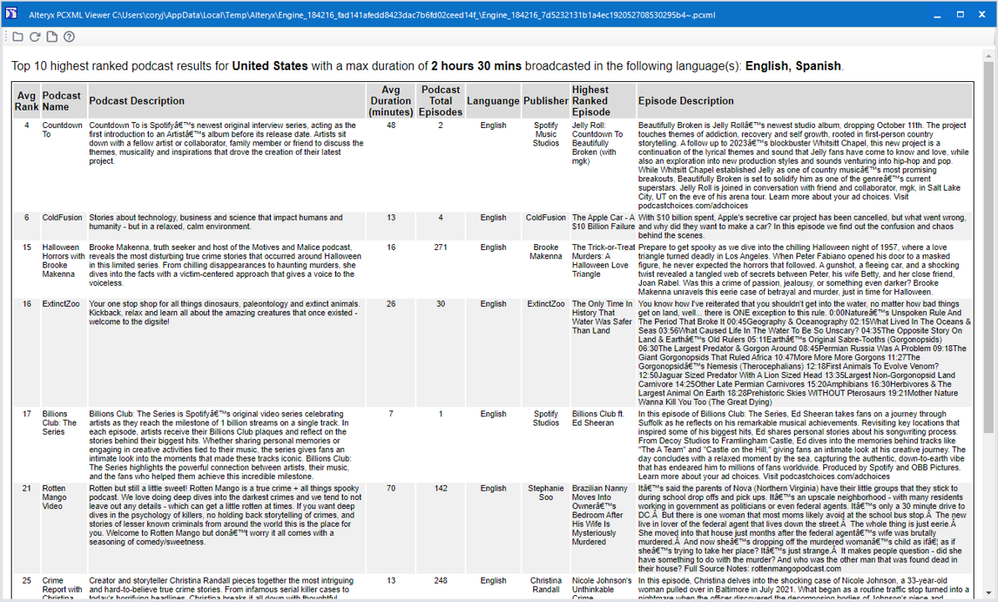Close the PCXML Viewer window
998x602 pixels.
point(982,15)
